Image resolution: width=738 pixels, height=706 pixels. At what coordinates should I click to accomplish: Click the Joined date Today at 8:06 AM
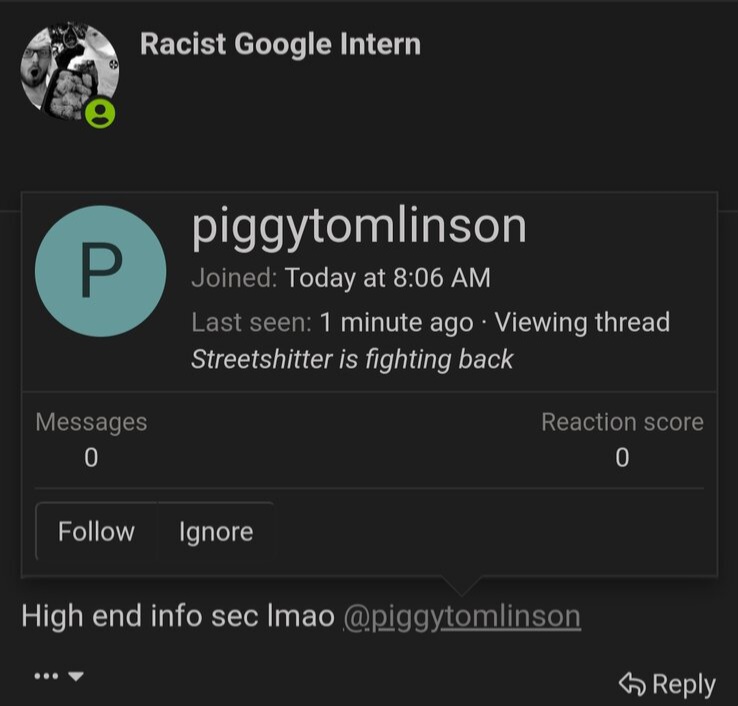tap(388, 277)
